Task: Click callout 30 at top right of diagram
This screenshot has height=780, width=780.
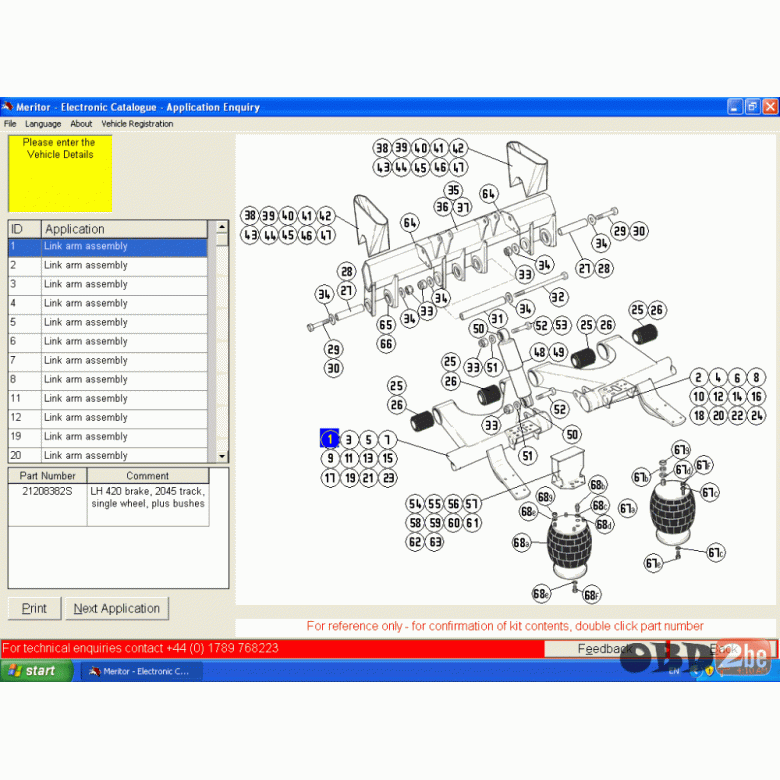Action: click(639, 231)
